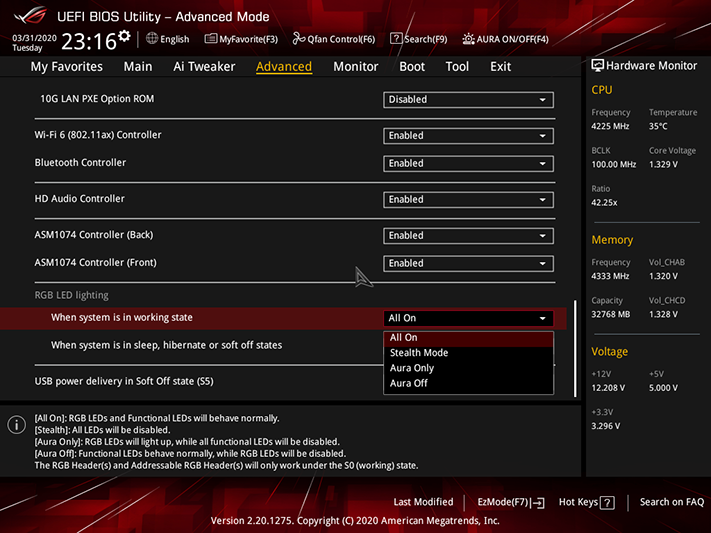Viewport: 711px width, 533px height.
Task: Select 'When system is in working state' row
Action: tap(283, 318)
